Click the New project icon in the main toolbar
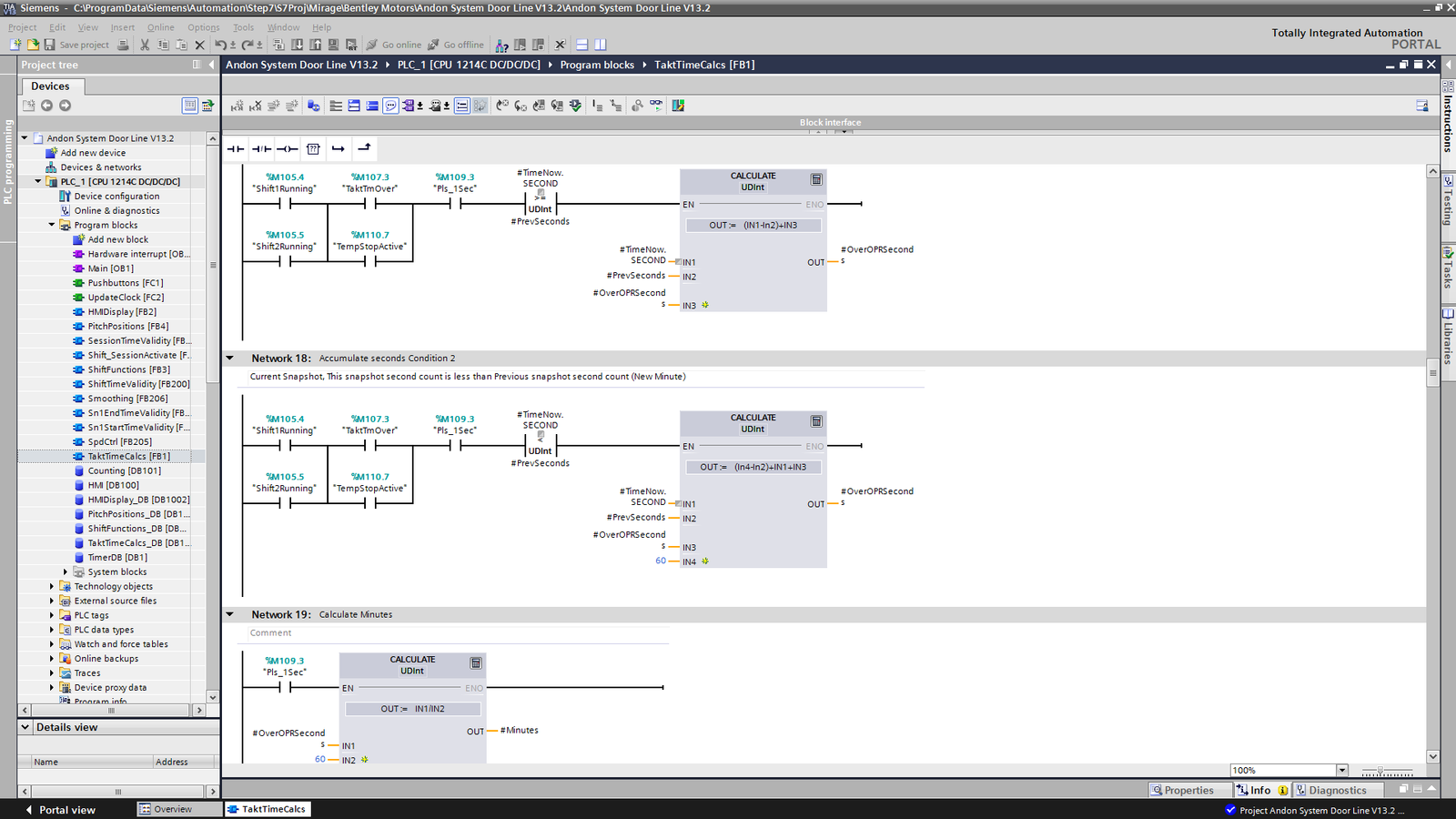 point(16,45)
